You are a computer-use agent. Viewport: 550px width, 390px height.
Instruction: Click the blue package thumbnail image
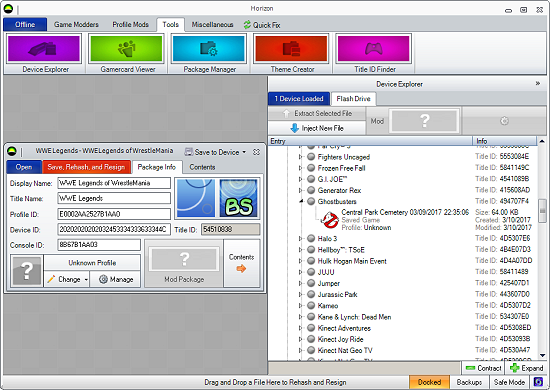coord(196,198)
